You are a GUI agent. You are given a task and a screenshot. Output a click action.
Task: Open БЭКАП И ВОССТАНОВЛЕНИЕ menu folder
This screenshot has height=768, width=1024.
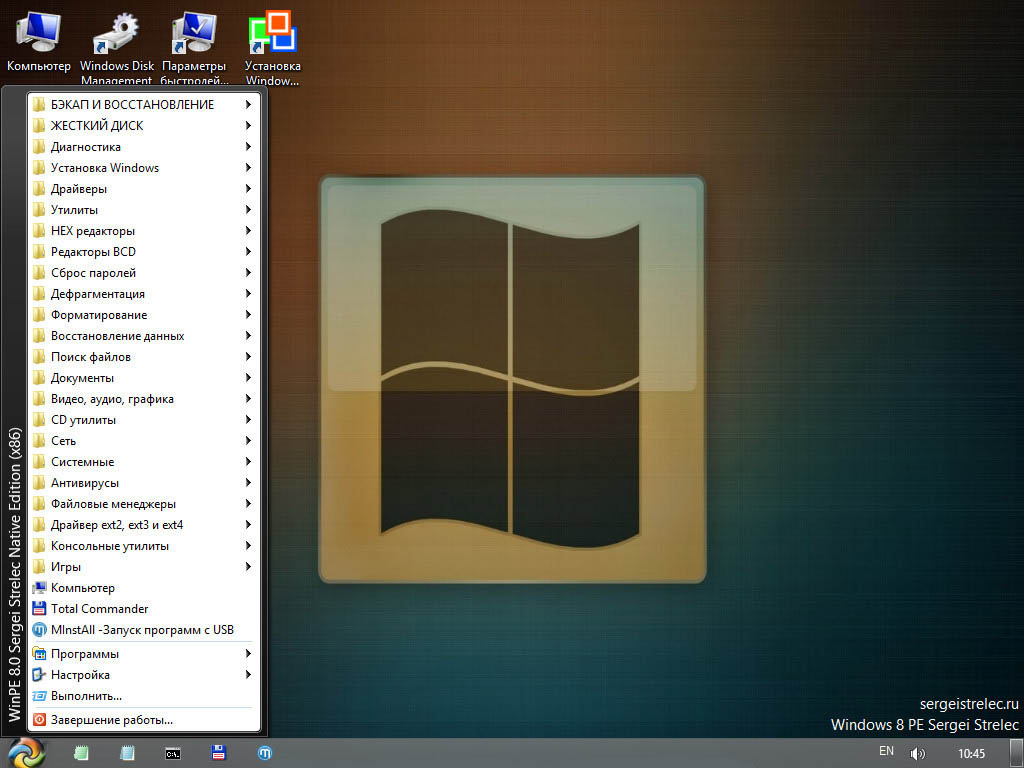point(142,104)
